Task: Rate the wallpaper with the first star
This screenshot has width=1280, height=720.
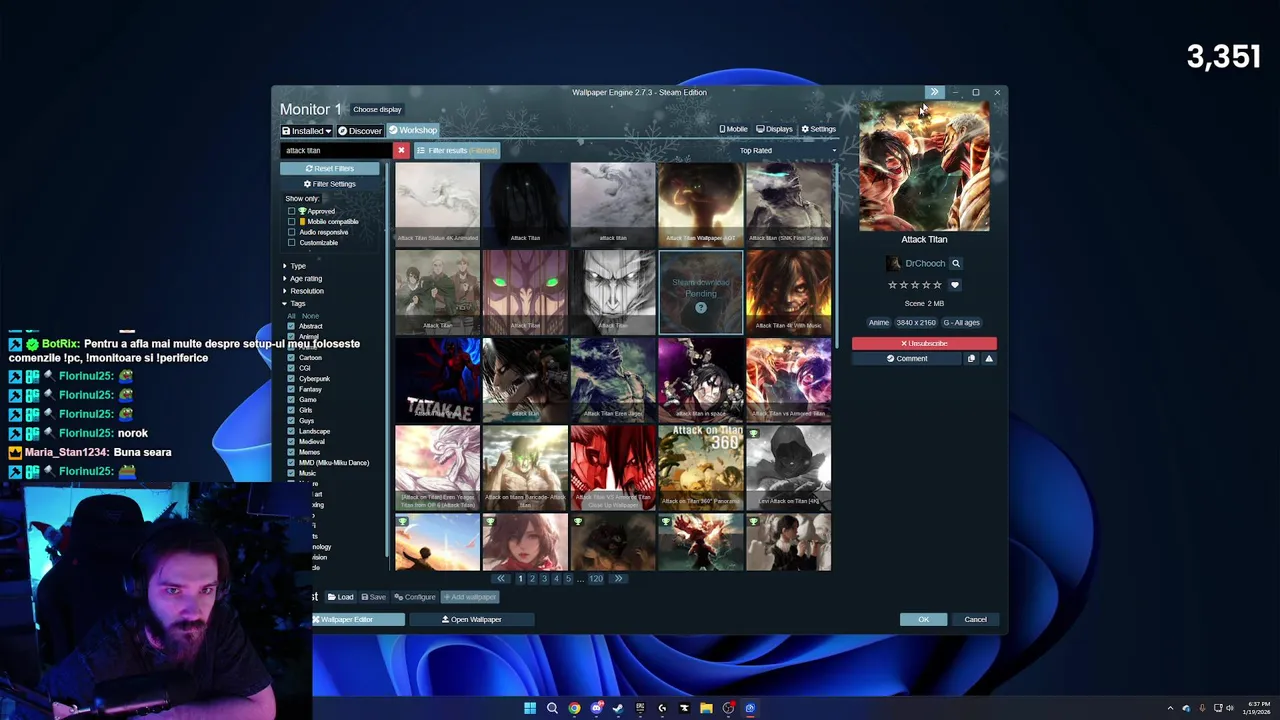Action: (x=893, y=285)
